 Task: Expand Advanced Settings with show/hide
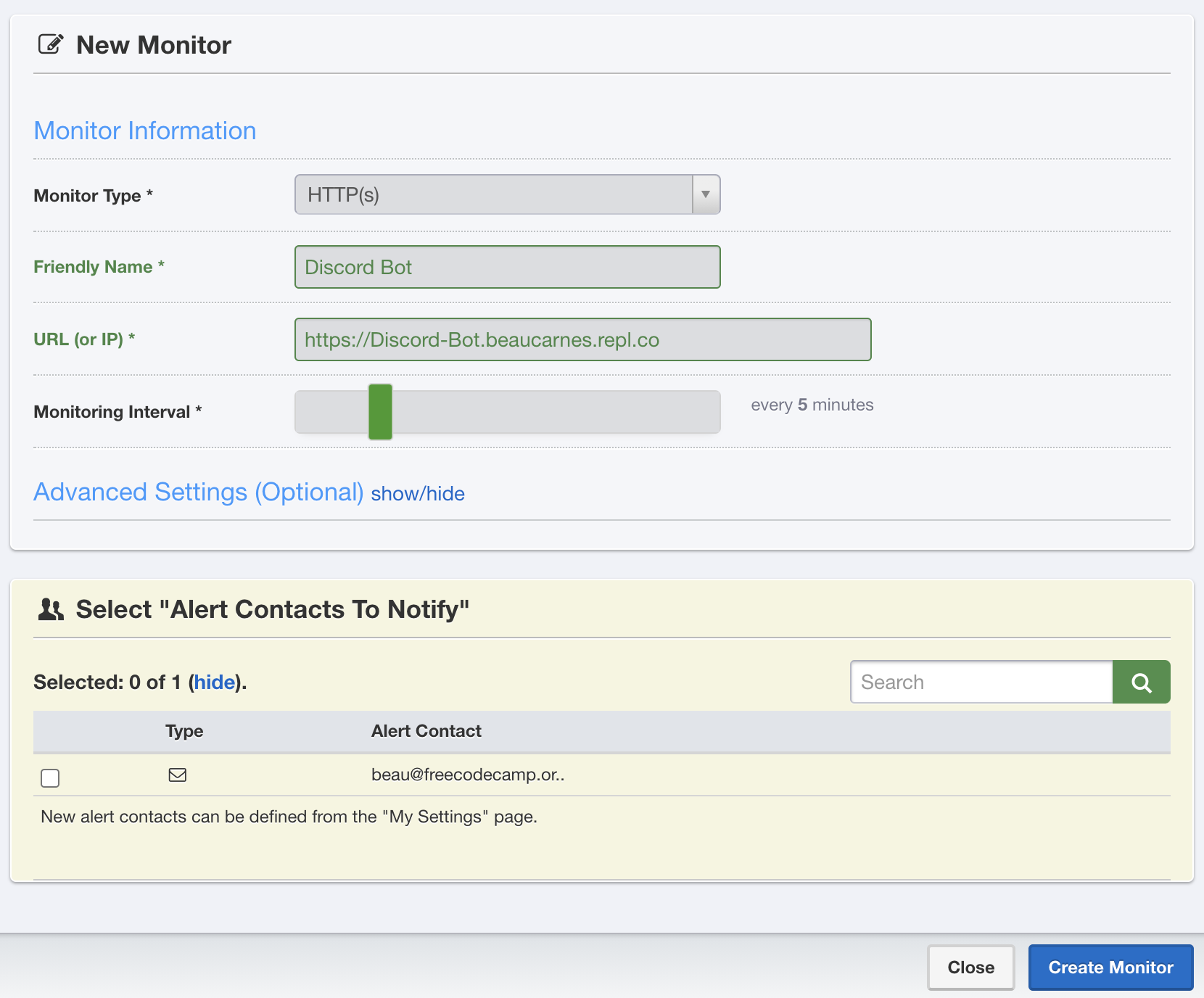(x=418, y=494)
